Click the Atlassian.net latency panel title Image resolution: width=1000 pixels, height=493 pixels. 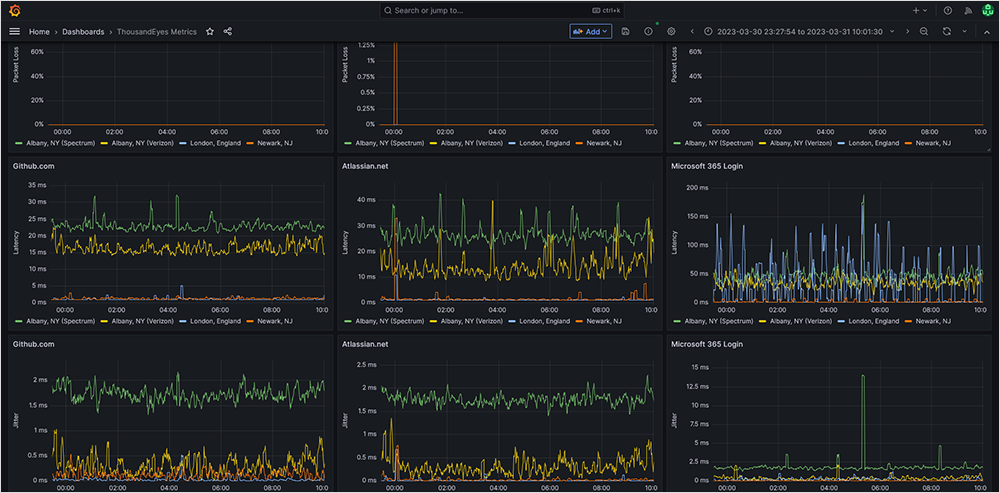click(364, 165)
